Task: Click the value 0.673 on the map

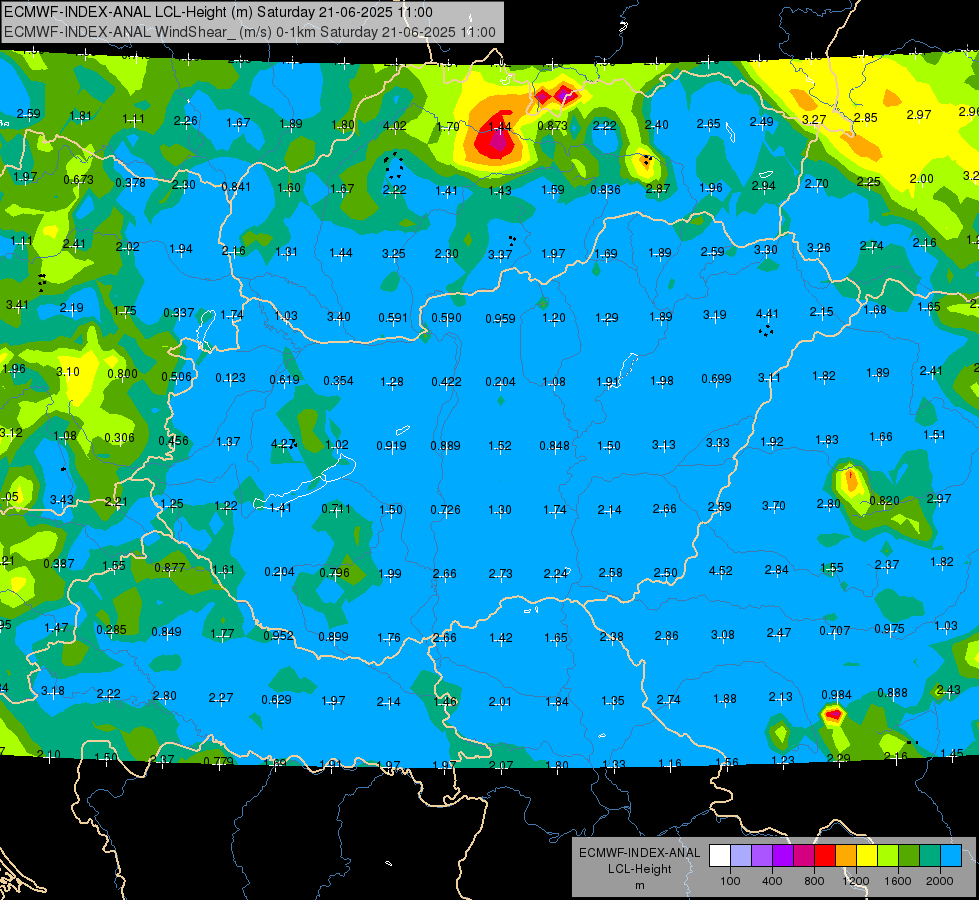Action: (x=79, y=180)
